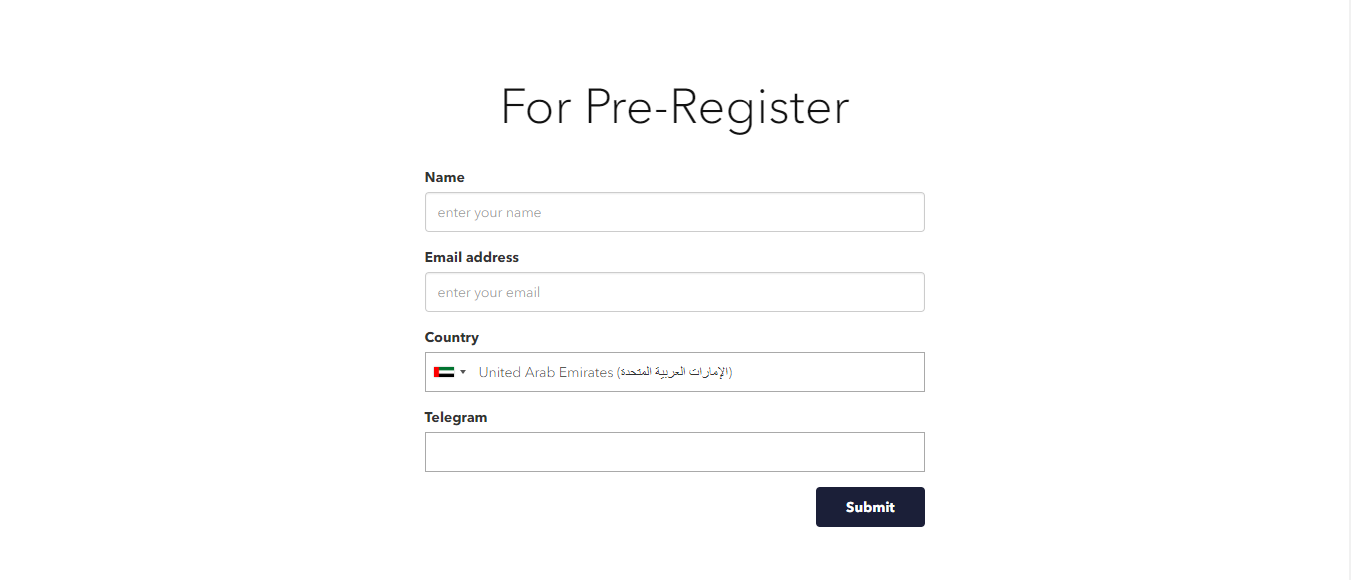
Task: Click the "Country" field label
Action: (452, 337)
